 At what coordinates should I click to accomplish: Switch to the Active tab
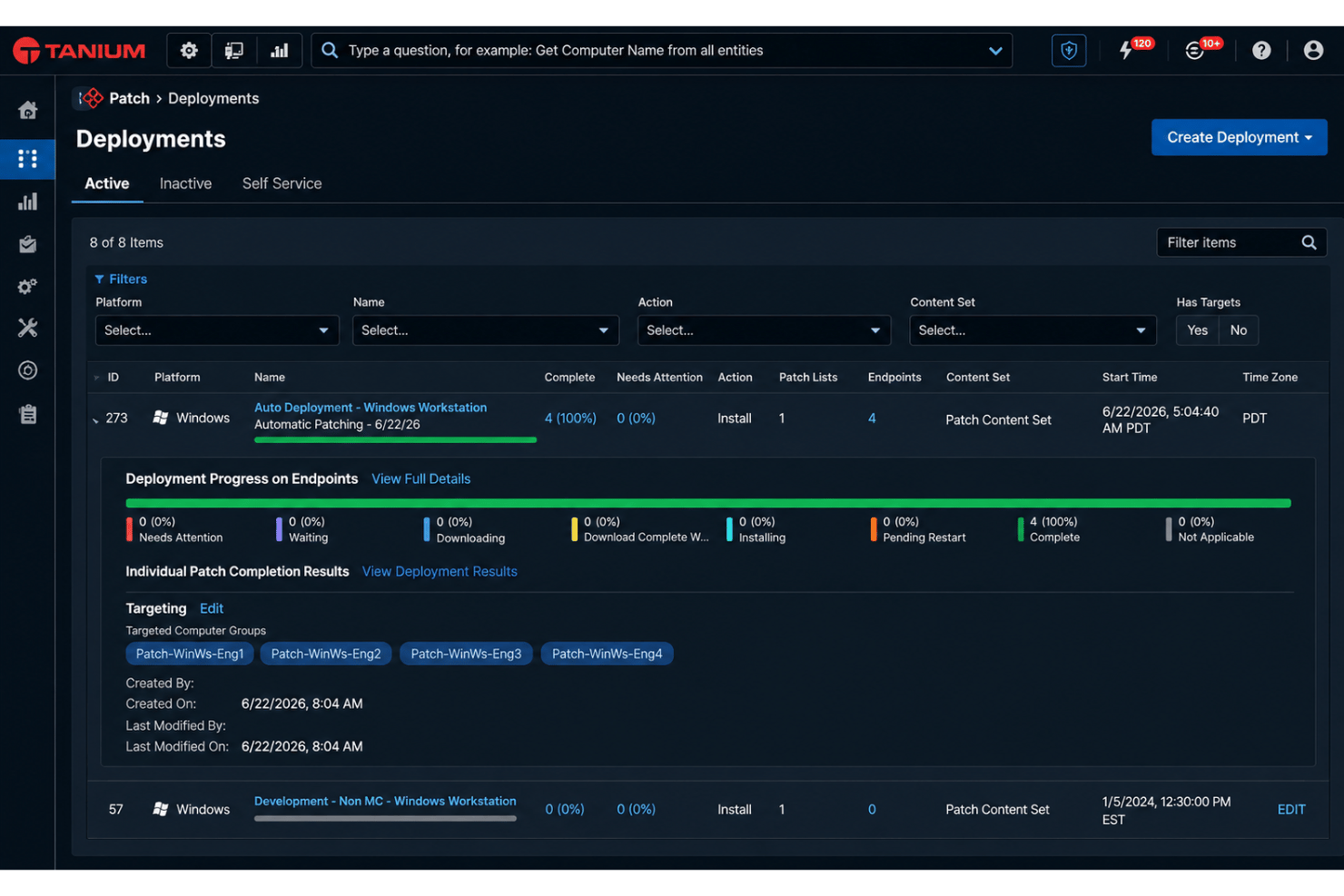tap(107, 183)
